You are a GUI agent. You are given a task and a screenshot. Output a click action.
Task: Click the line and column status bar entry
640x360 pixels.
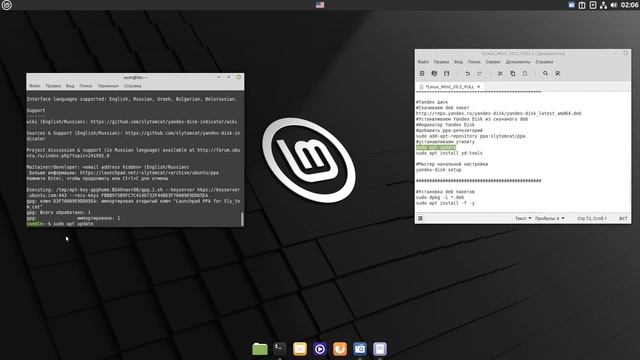592,218
